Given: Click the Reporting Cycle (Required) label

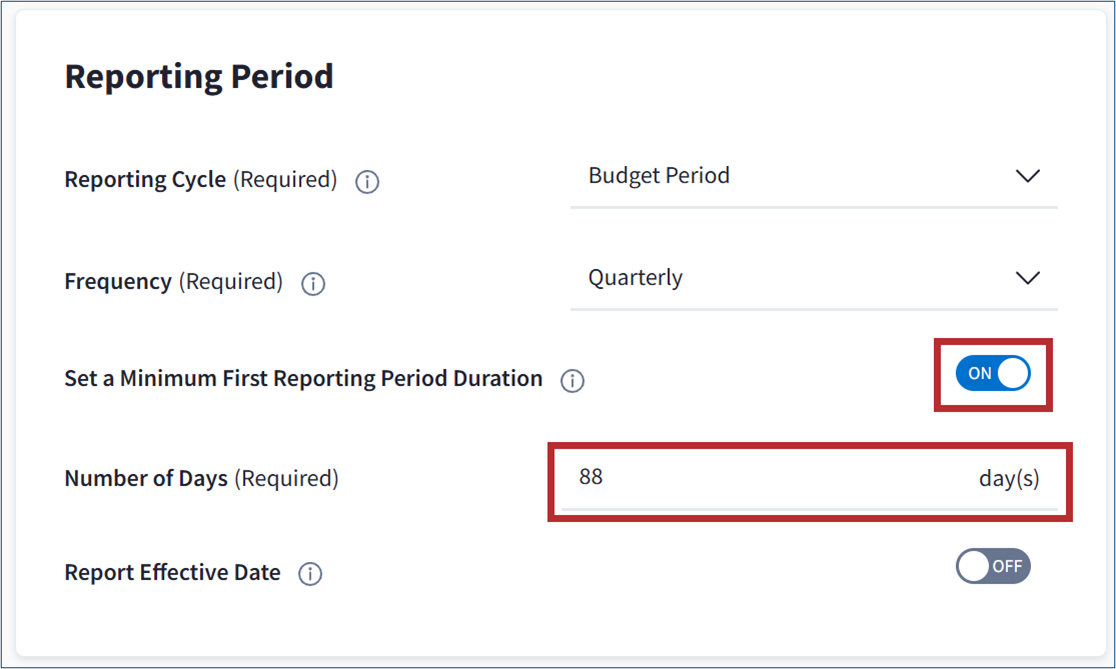Looking at the screenshot, I should (x=200, y=180).
